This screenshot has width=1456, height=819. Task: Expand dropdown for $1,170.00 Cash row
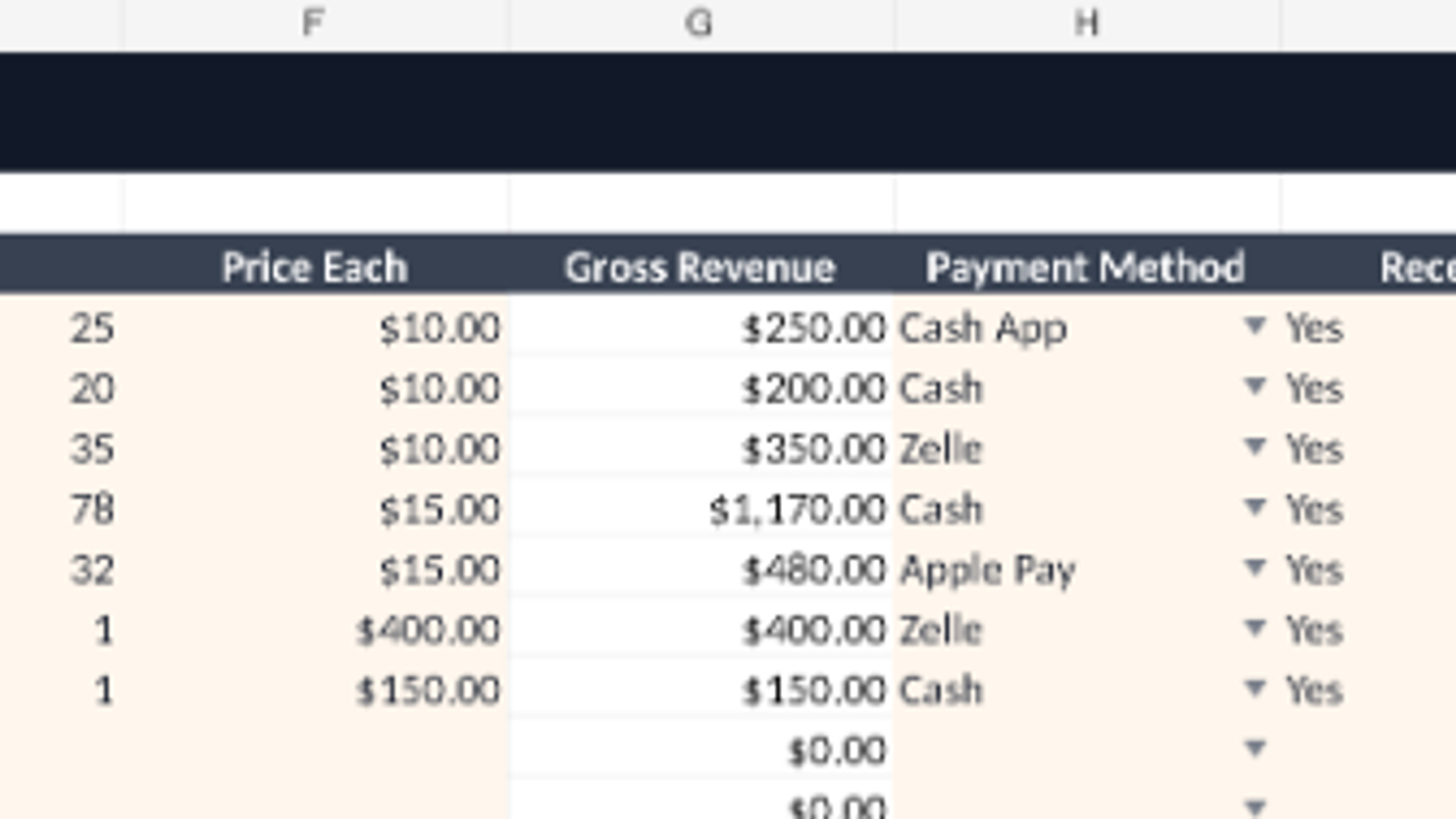coord(1255,507)
